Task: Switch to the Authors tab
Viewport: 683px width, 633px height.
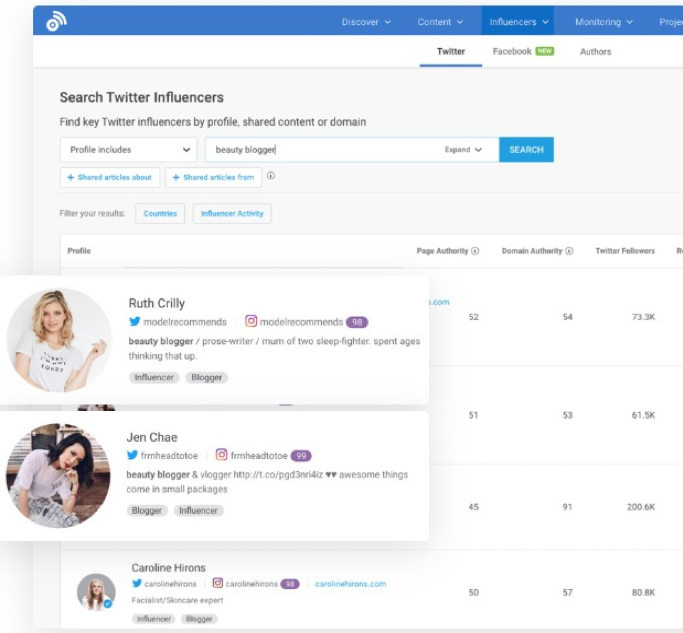Action: (x=595, y=52)
